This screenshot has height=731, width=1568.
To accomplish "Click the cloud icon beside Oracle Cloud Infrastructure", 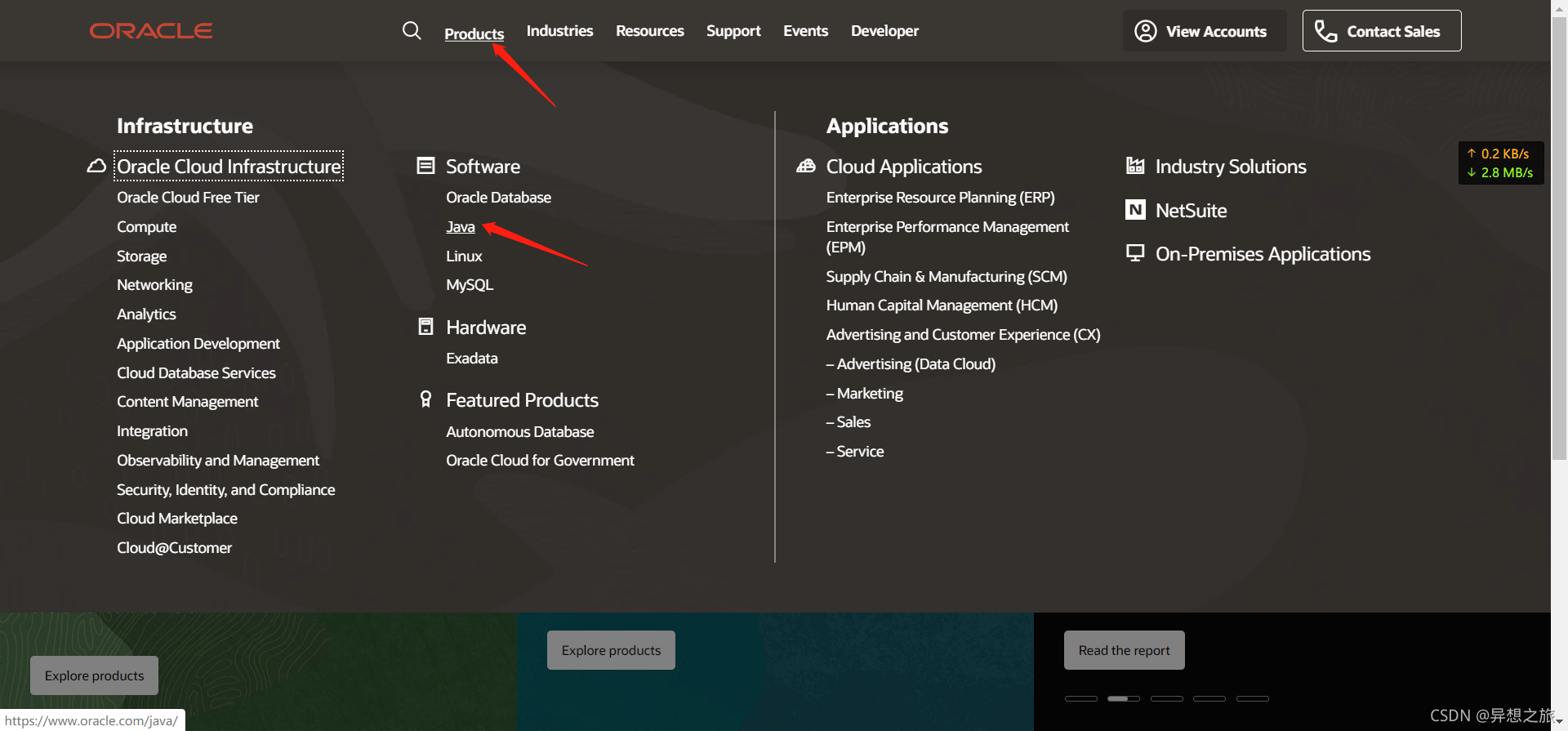I will point(96,166).
